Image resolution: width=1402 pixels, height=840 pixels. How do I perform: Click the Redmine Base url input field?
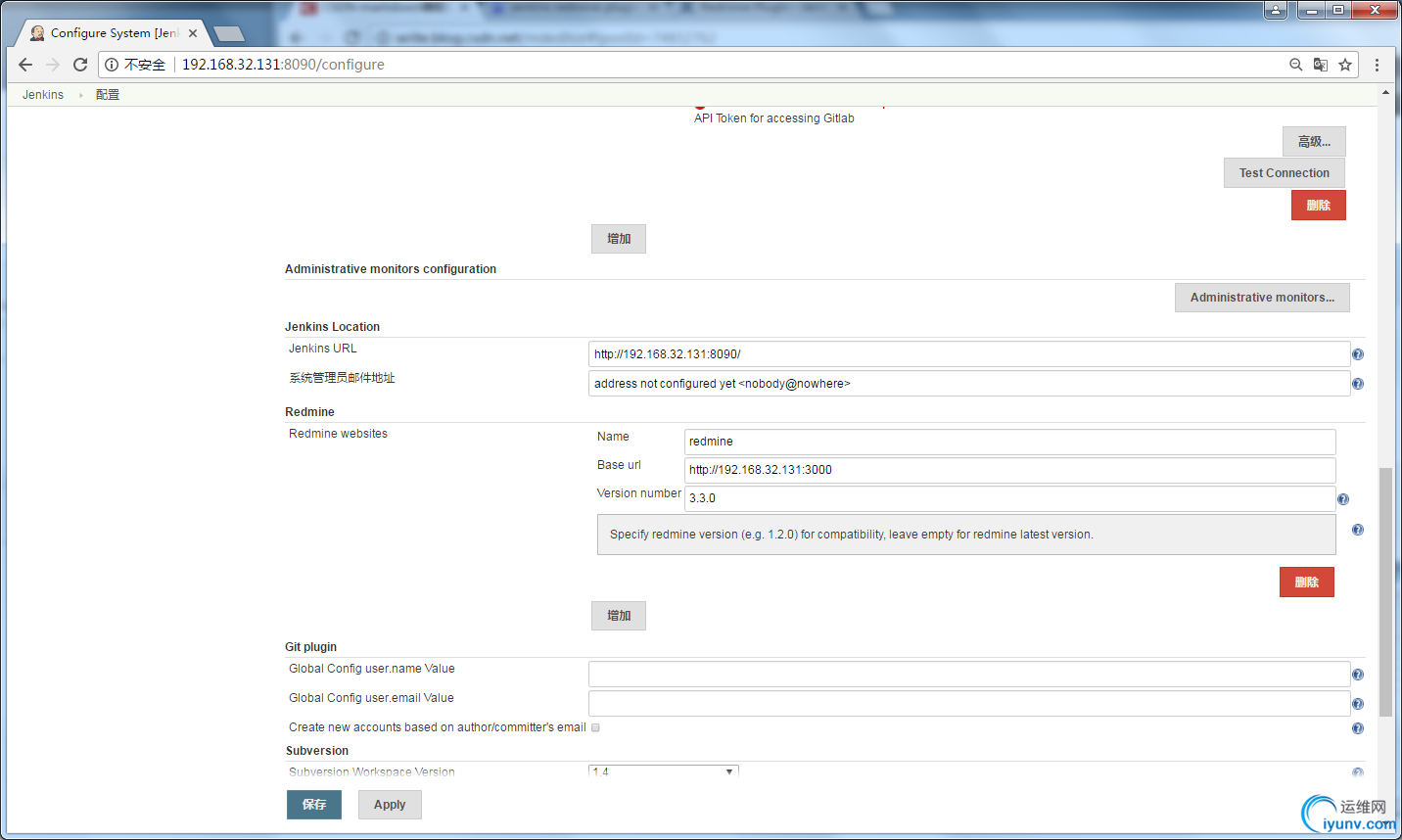click(1009, 470)
